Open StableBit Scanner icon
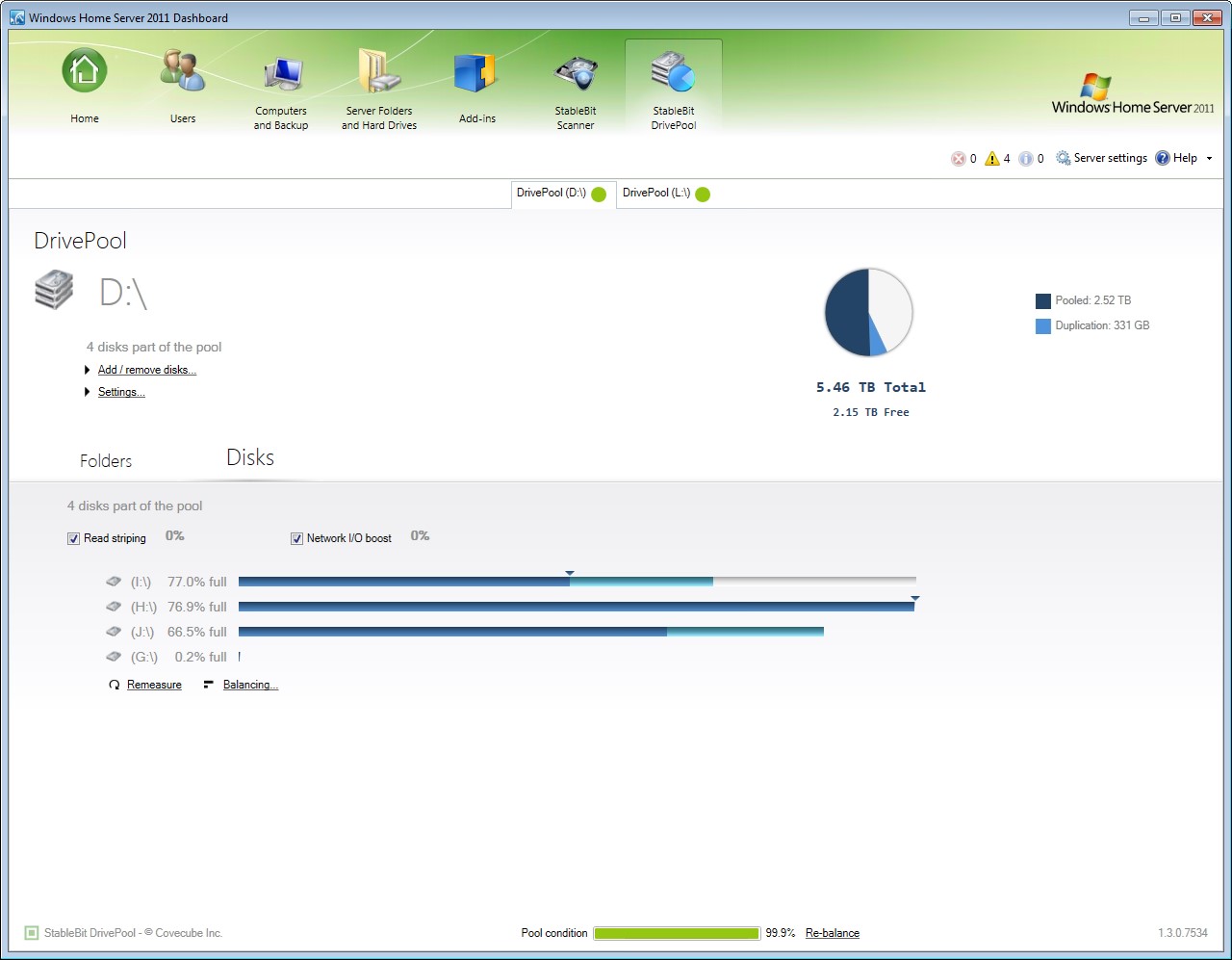The height and width of the screenshot is (960, 1232). click(x=576, y=75)
